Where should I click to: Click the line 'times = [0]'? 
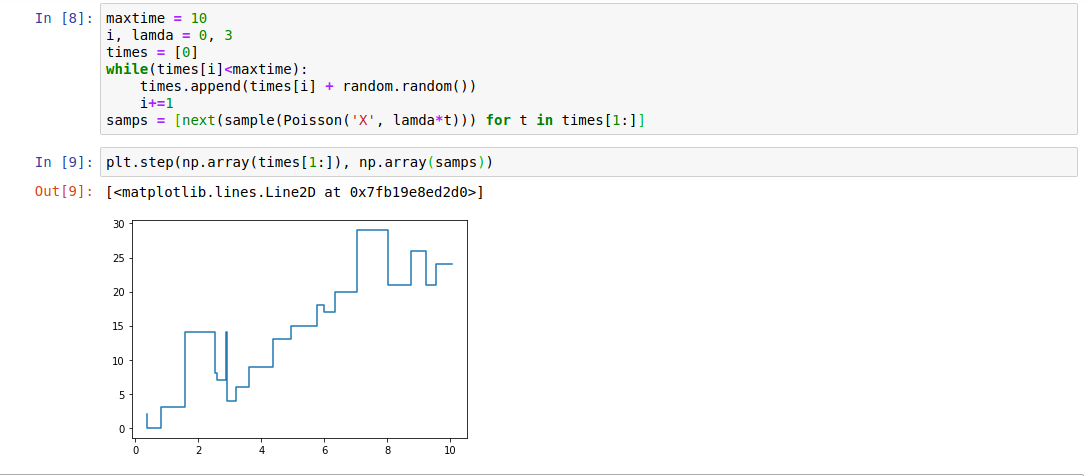pyautogui.click(x=152, y=52)
